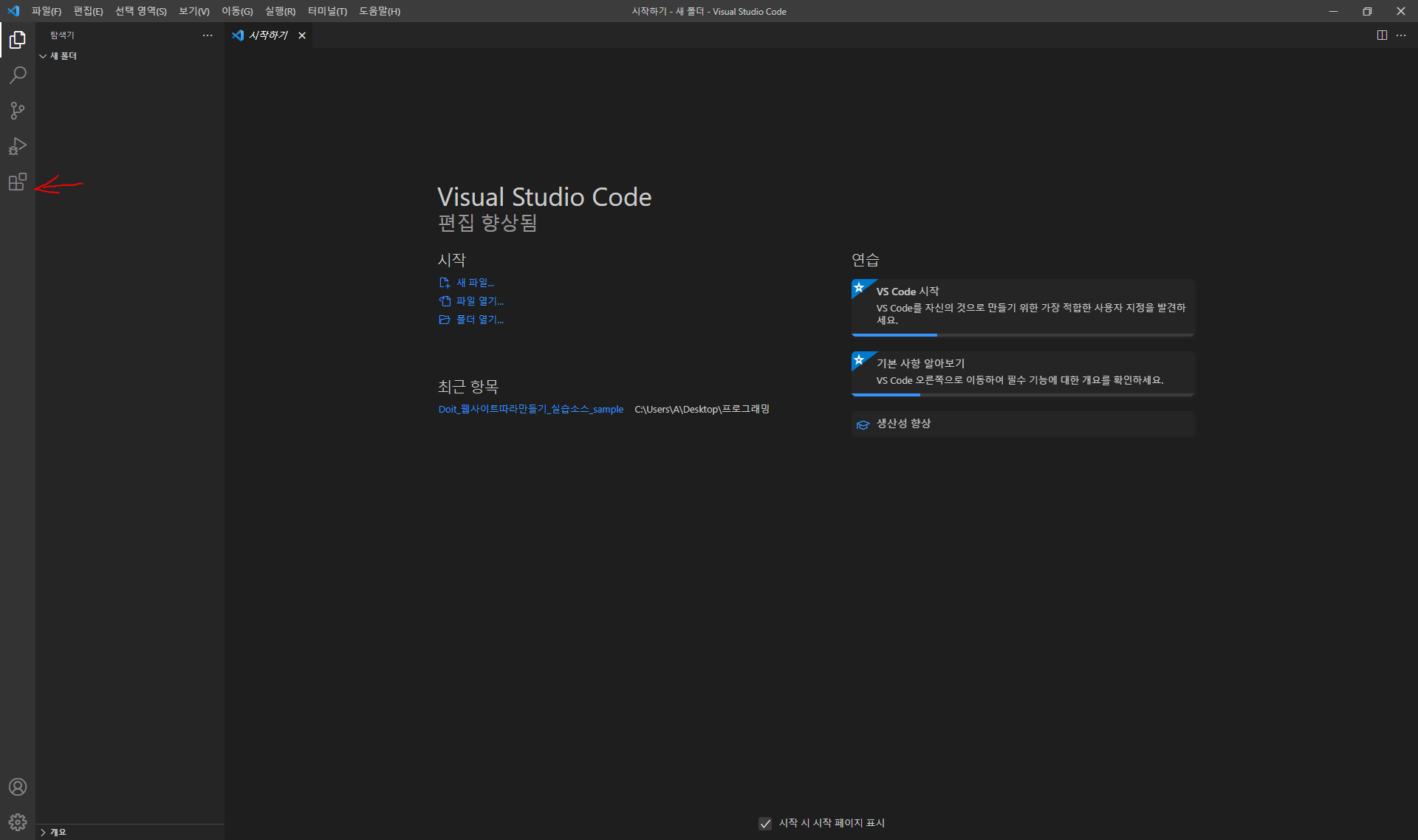Open the Explorer view in activity bar

click(x=18, y=40)
